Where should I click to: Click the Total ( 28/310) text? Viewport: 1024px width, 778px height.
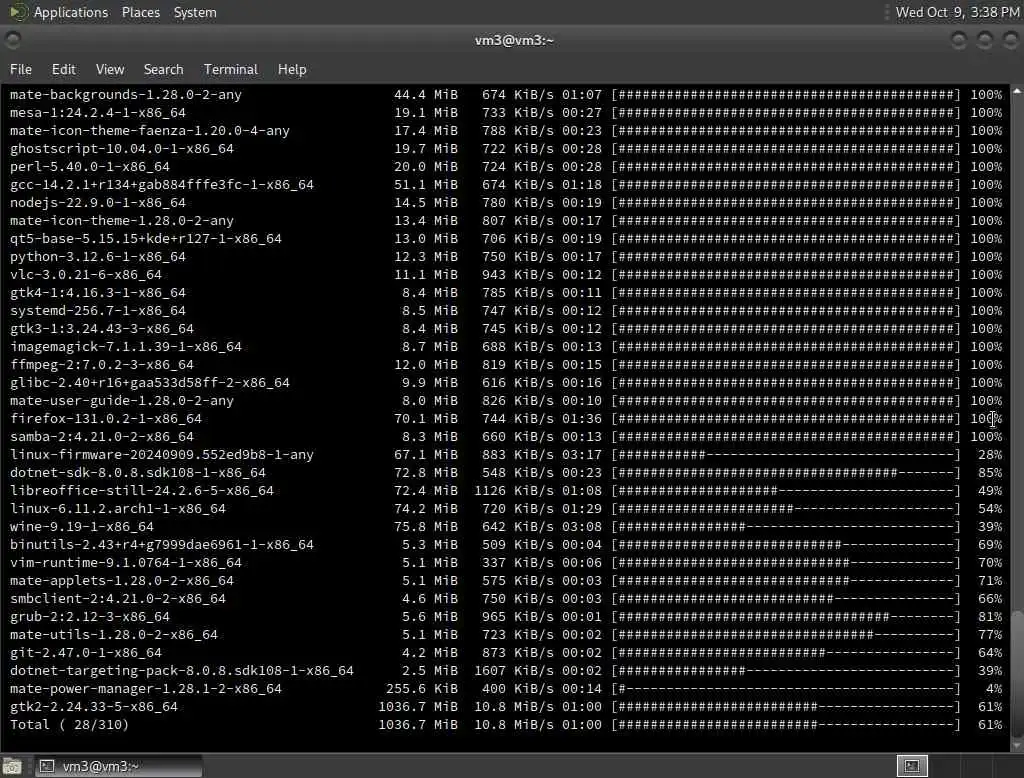69,724
